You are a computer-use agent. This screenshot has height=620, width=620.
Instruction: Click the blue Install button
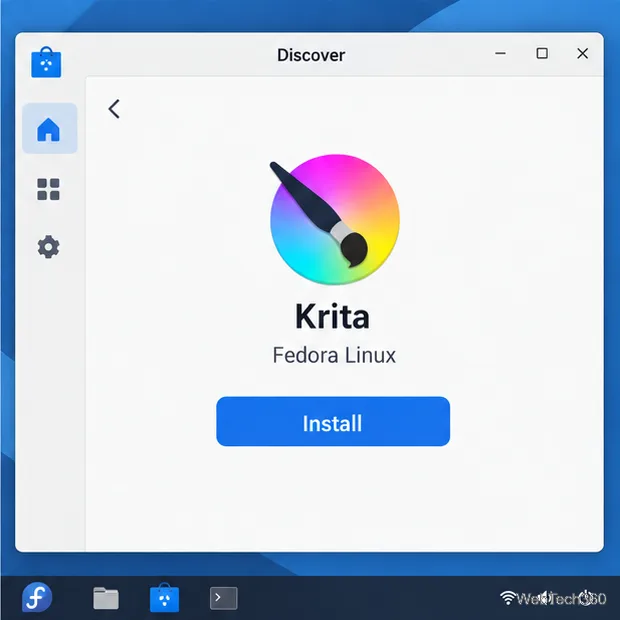pos(333,422)
